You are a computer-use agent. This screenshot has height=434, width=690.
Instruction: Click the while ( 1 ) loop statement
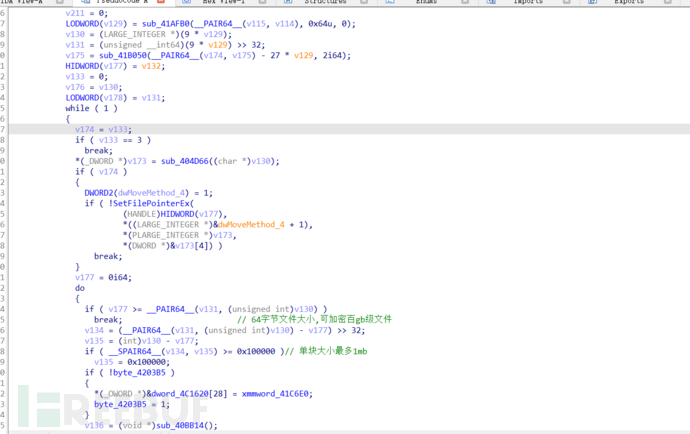tap(88, 108)
